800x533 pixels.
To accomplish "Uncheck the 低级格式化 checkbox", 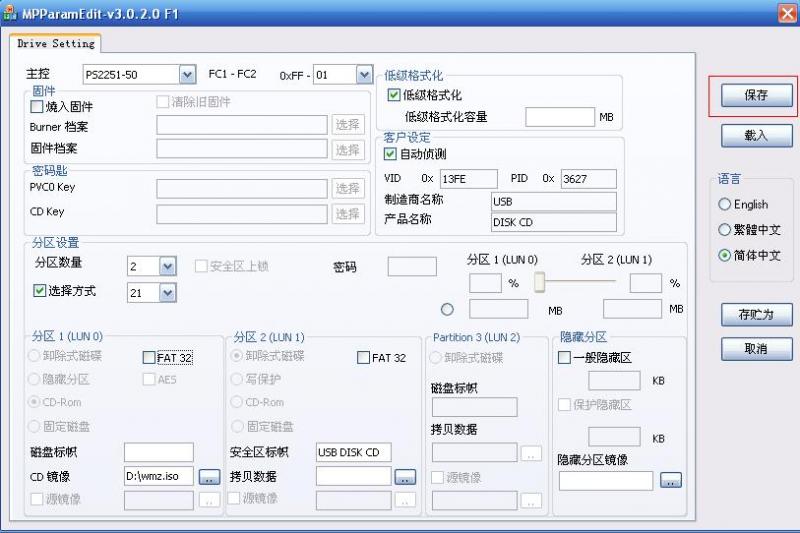I will tap(393, 95).
